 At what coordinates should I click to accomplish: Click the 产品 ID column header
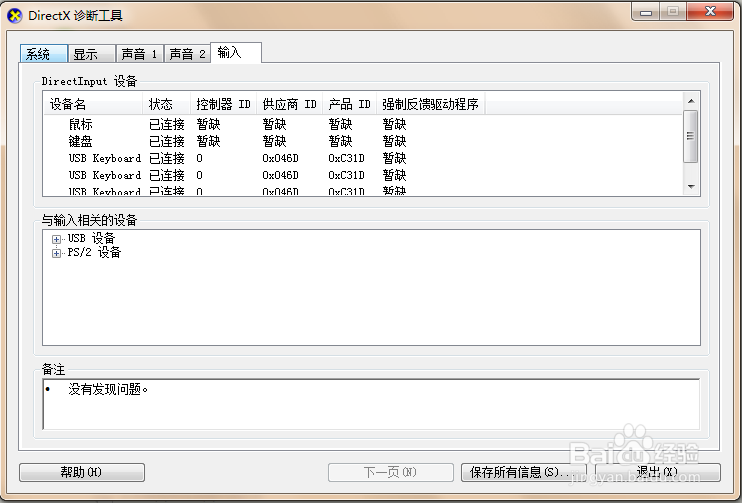tap(349, 104)
